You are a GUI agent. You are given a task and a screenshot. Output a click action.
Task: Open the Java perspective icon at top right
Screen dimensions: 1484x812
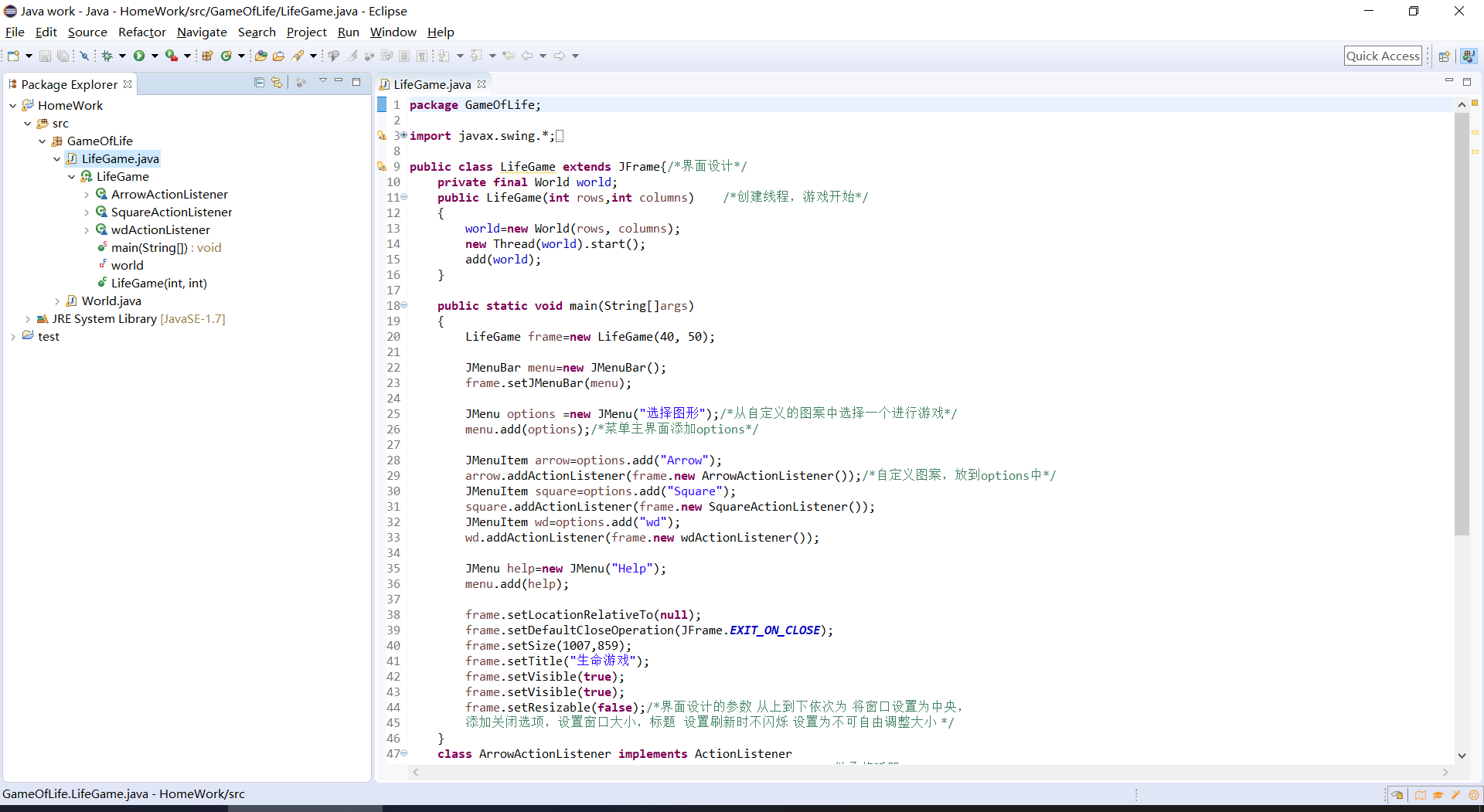[x=1469, y=56]
